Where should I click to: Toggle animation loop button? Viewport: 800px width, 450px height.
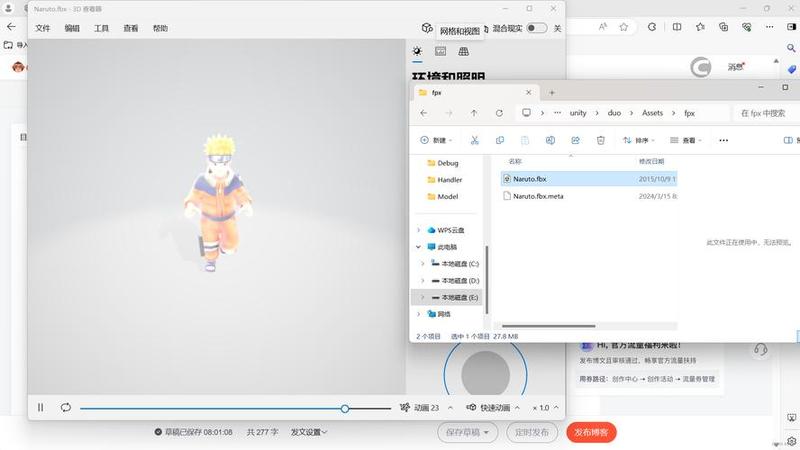click(x=66, y=407)
